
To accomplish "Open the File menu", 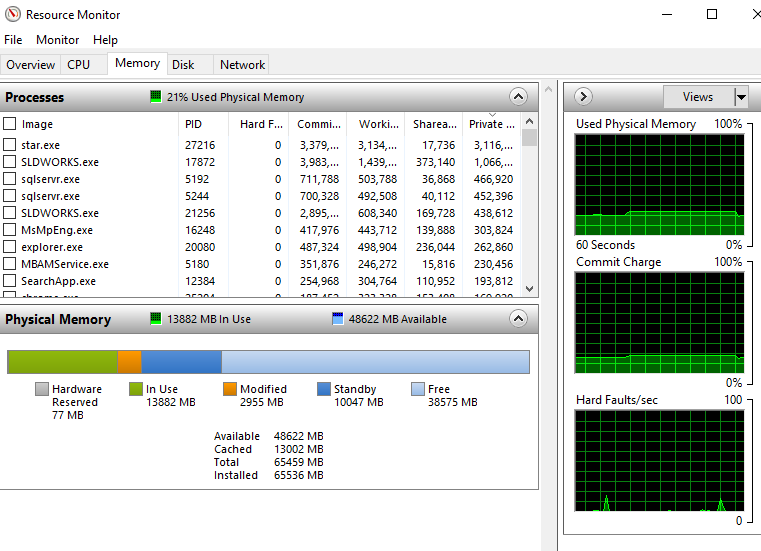I will [x=13, y=40].
